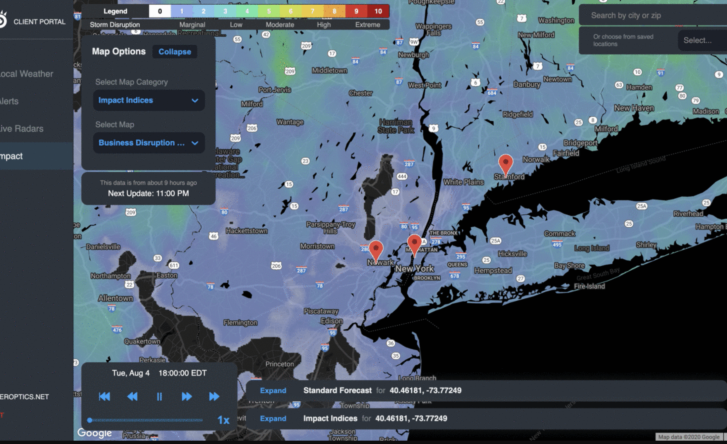Click the search by city or zip field
This screenshot has width=727, height=444.
[650, 15]
